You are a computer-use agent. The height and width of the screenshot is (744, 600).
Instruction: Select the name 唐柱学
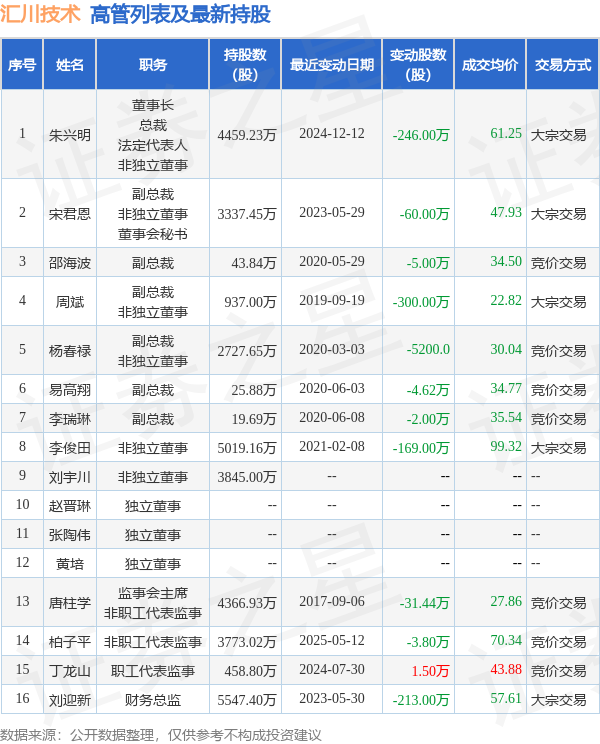coord(70,603)
